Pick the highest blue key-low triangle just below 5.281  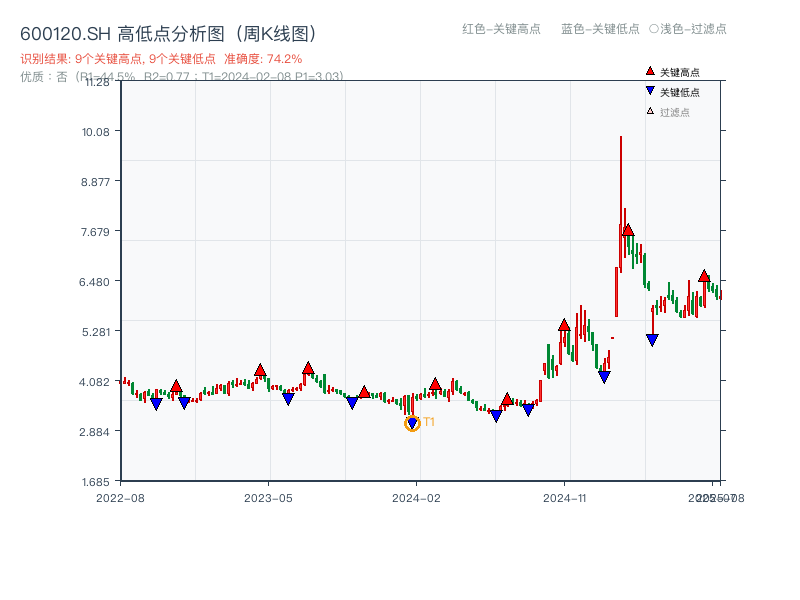pos(652,340)
